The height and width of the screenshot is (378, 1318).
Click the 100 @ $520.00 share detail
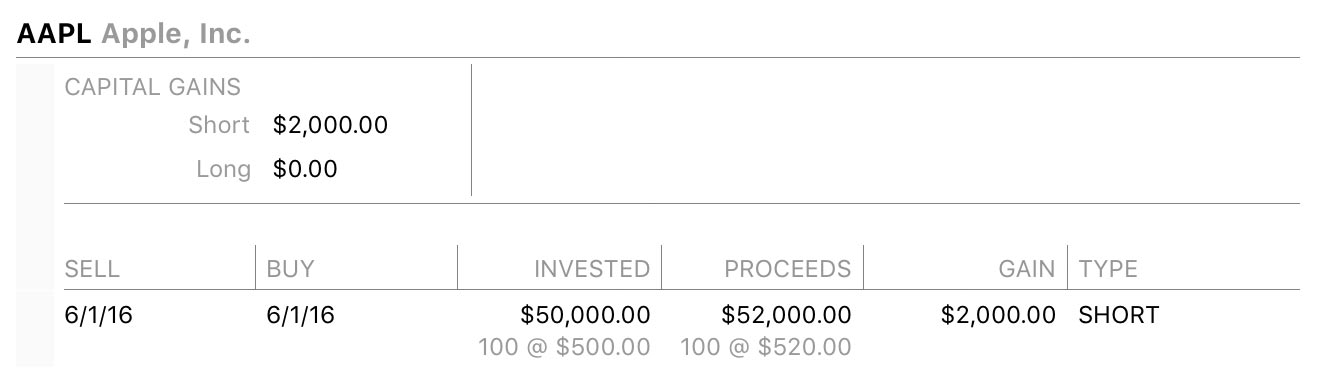(766, 348)
